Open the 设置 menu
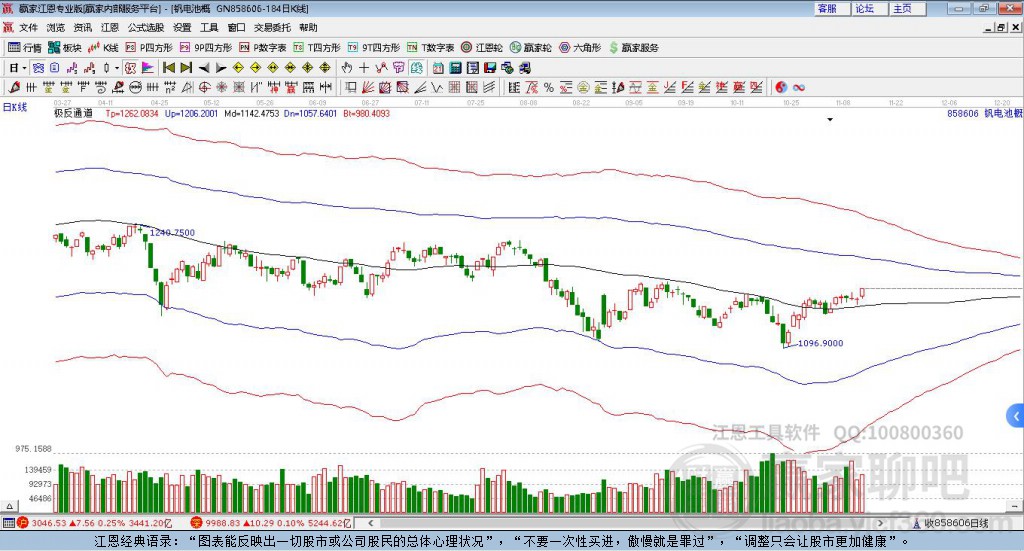 (x=182, y=27)
